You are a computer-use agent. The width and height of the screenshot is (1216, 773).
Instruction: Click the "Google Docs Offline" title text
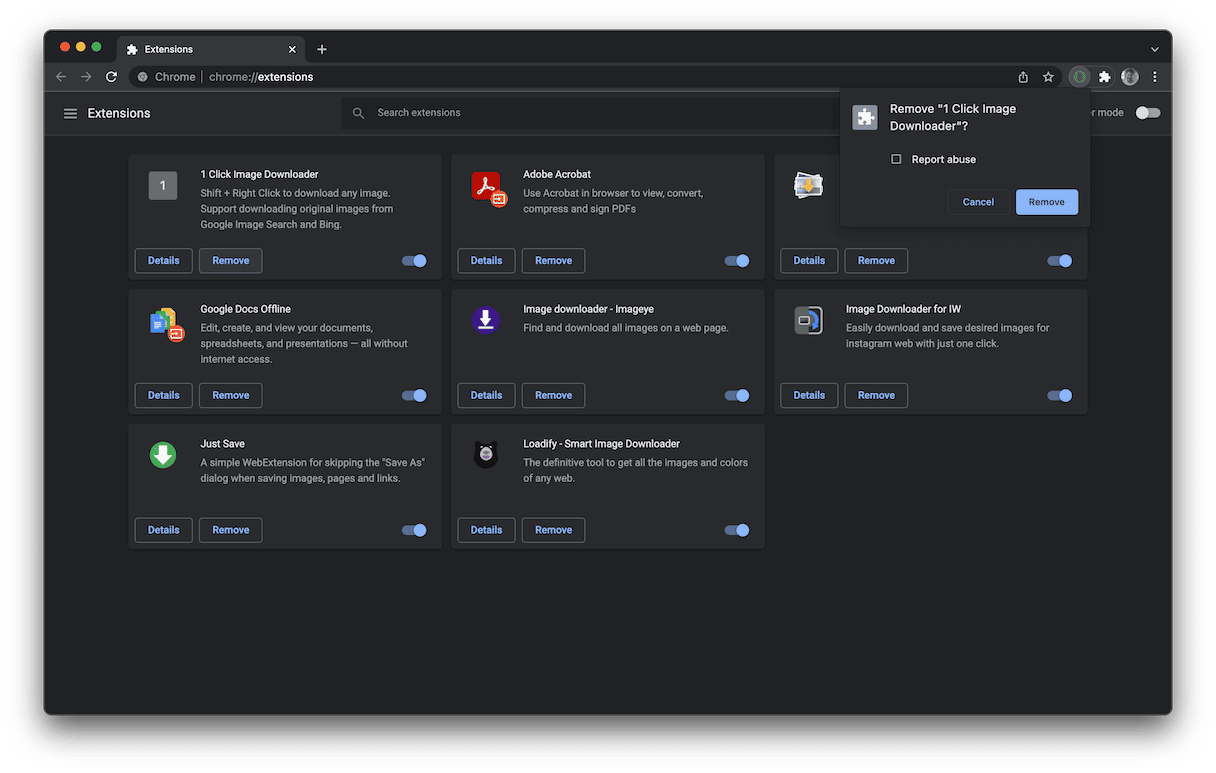coord(245,310)
